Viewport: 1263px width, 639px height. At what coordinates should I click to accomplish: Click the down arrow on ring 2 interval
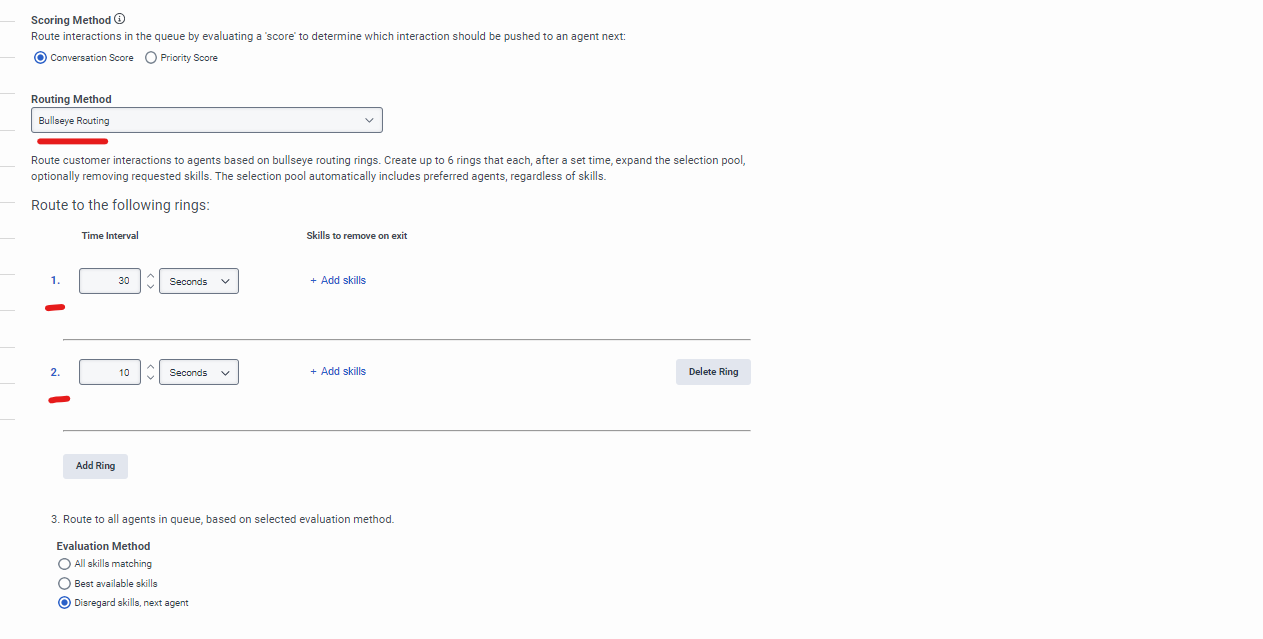(150, 377)
